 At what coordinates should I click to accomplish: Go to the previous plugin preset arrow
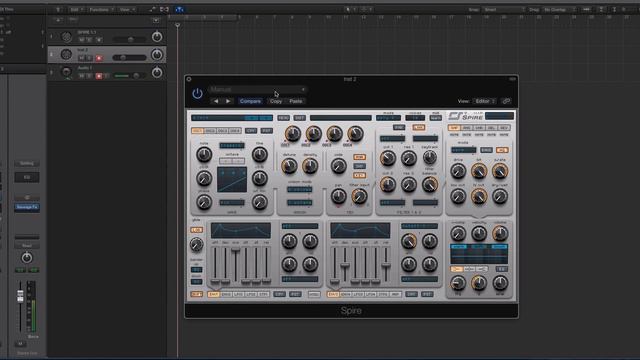point(216,101)
